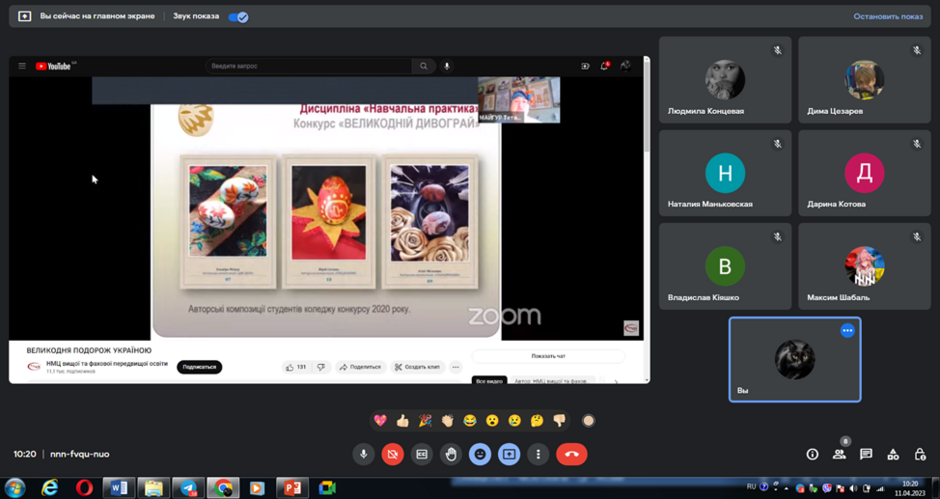Go to the YouTube home logo
Image resolution: width=940 pixels, height=499 pixels.
tap(54, 66)
